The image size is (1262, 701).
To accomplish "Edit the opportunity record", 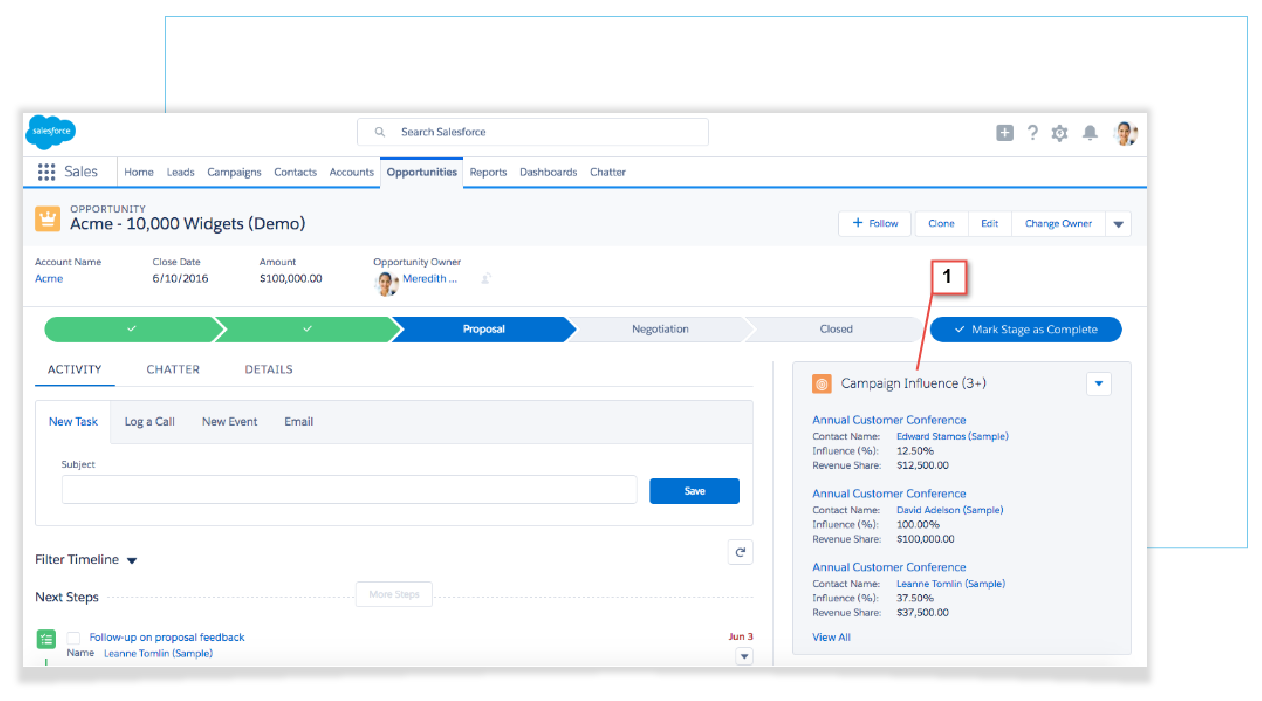I will (x=990, y=224).
